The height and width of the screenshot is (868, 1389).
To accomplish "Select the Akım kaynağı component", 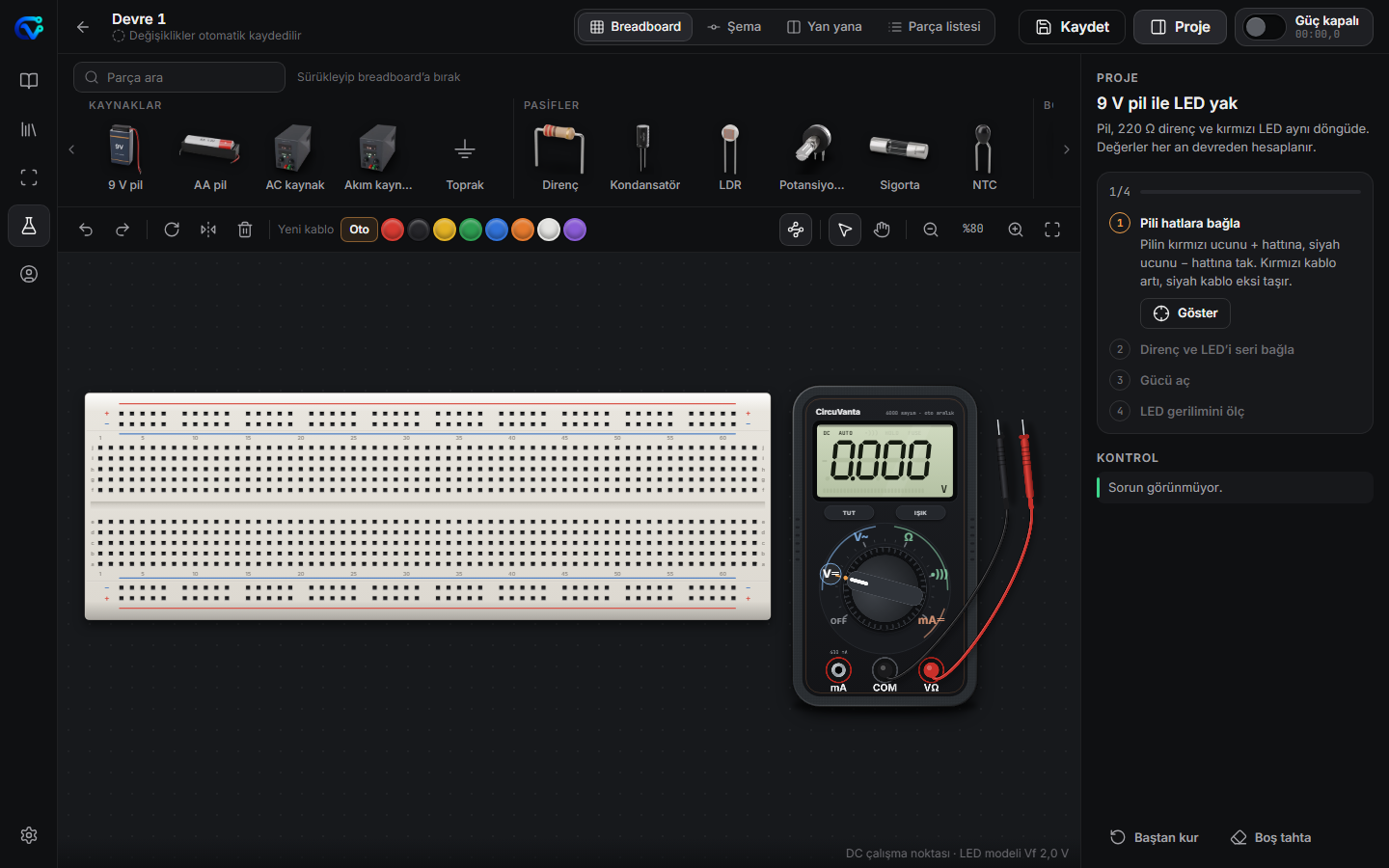I will (378, 156).
